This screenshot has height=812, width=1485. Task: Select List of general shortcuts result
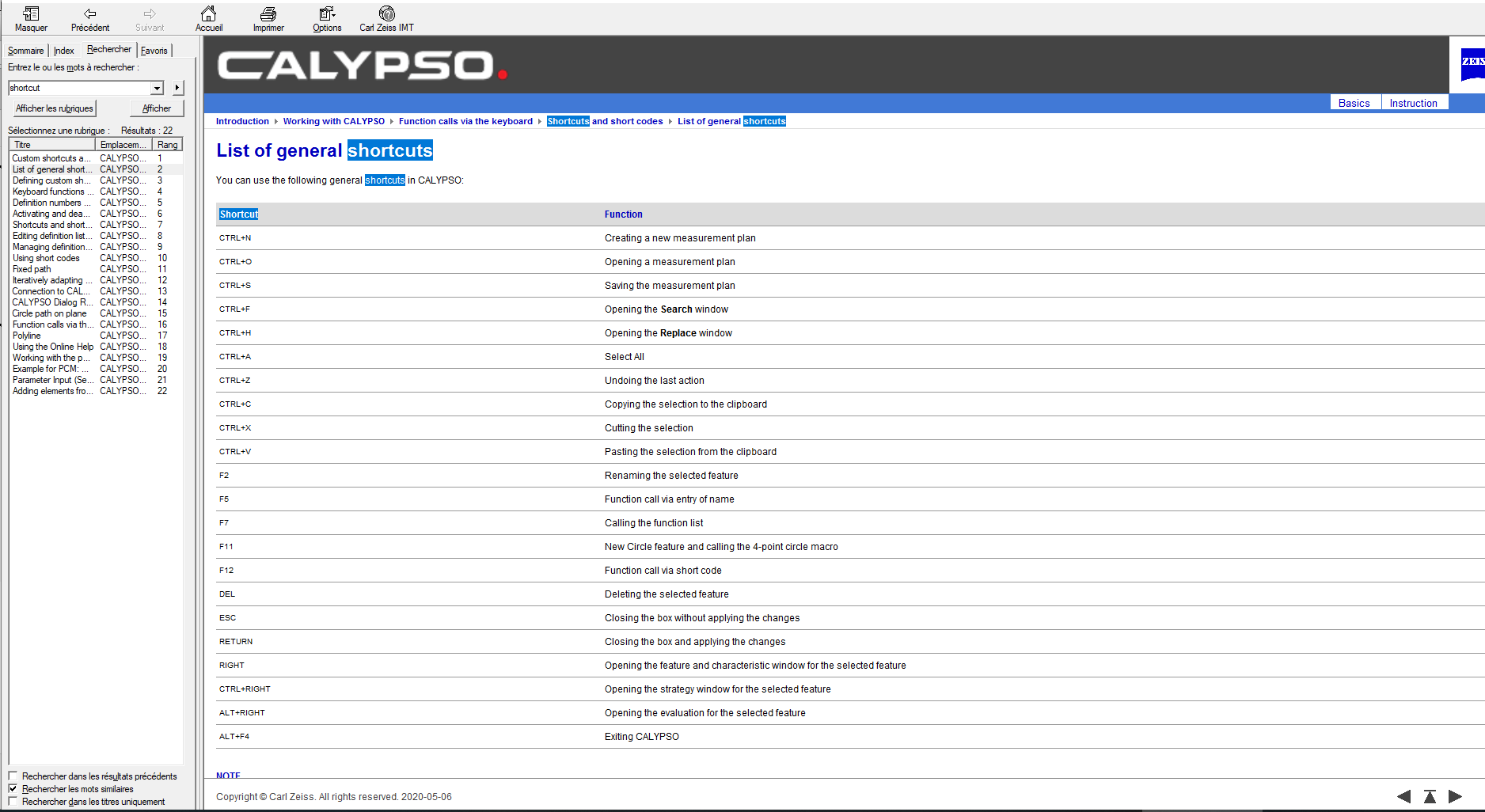point(96,169)
